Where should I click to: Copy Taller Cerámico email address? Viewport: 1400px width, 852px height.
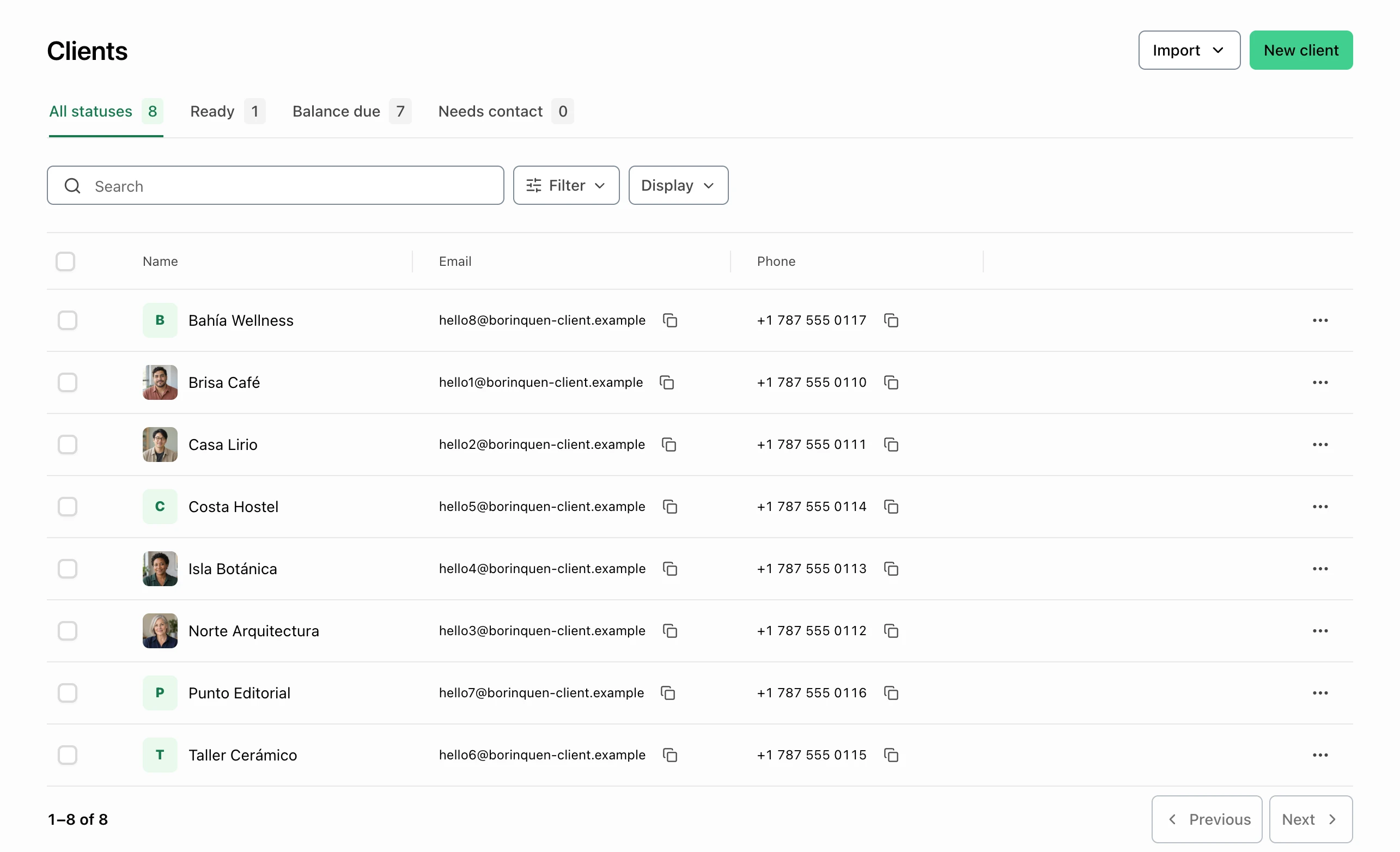tap(670, 755)
